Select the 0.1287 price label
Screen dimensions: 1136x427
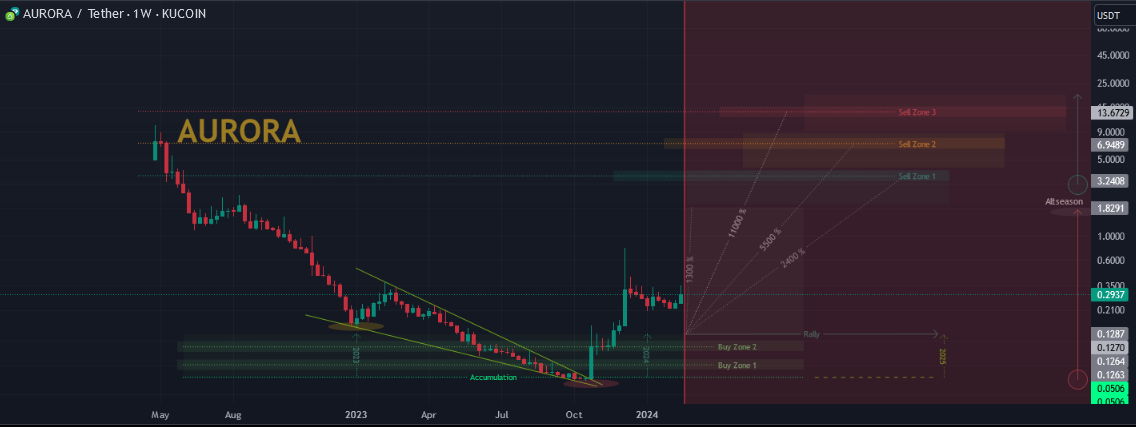[1110, 333]
